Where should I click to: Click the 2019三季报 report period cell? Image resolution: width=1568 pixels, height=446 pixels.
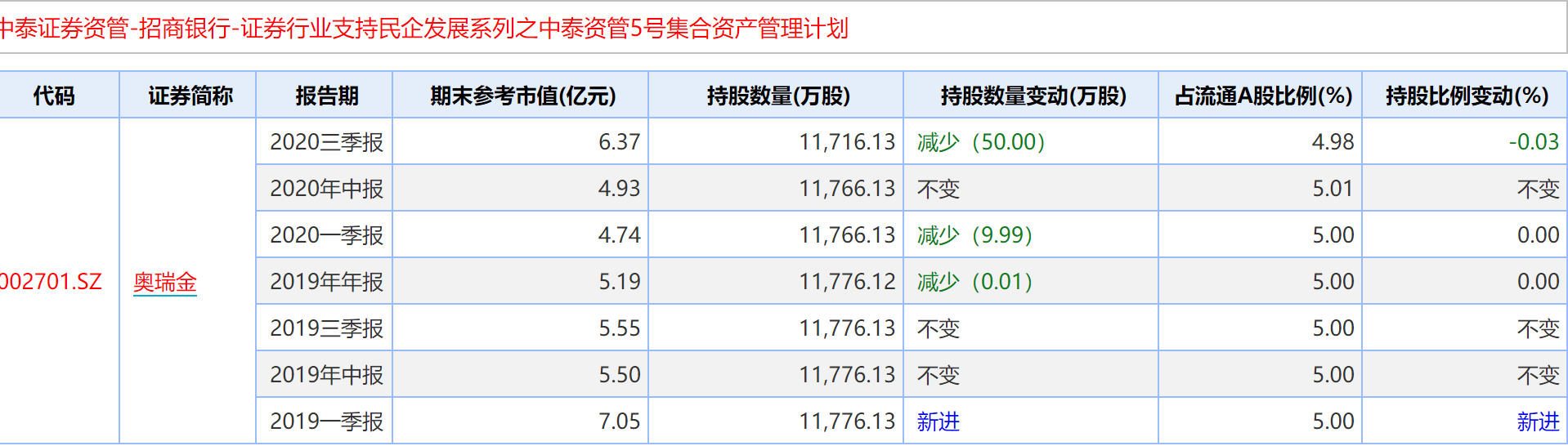[x=326, y=328]
